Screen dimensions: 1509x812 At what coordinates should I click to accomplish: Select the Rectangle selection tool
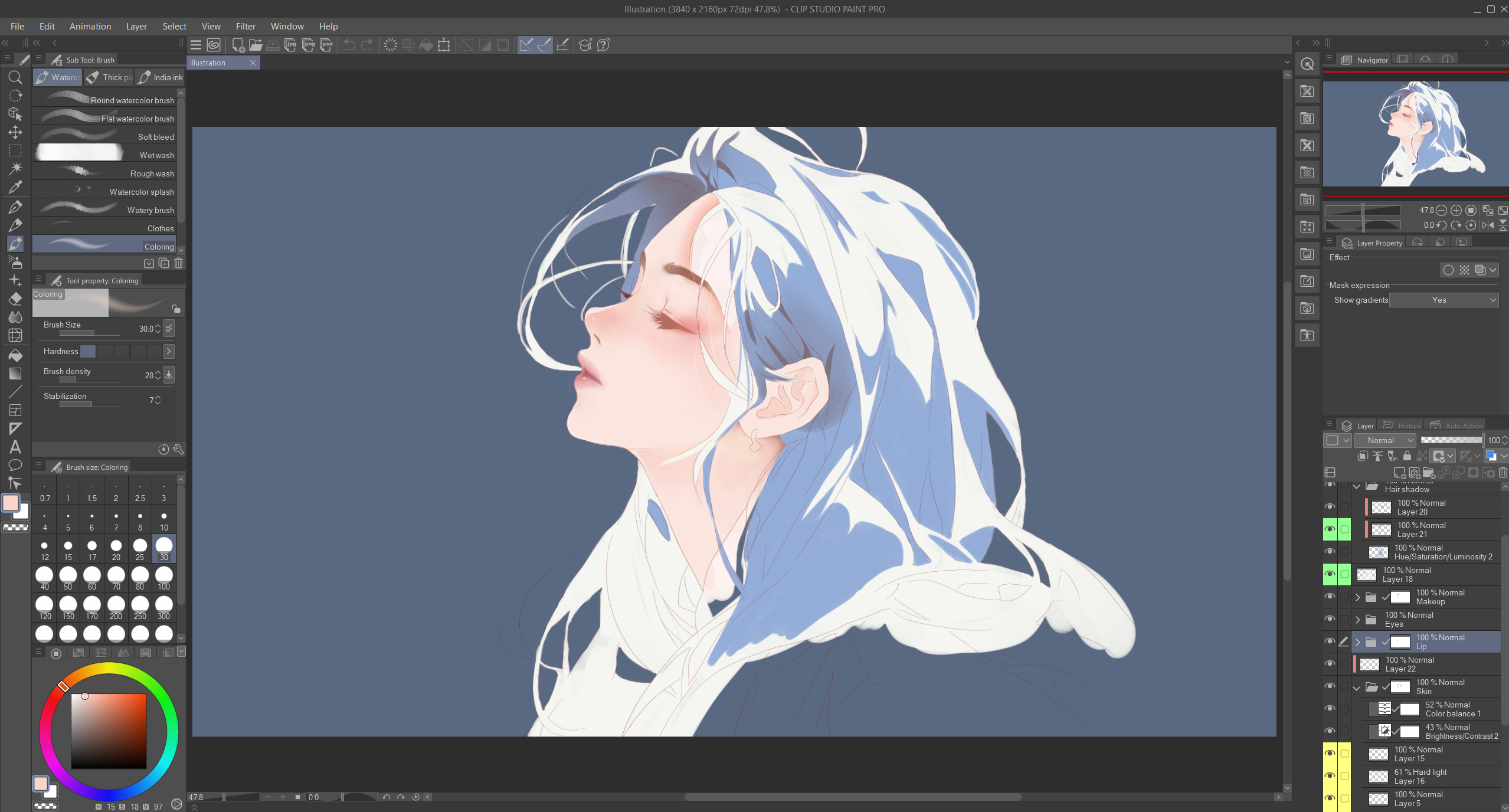[x=15, y=150]
